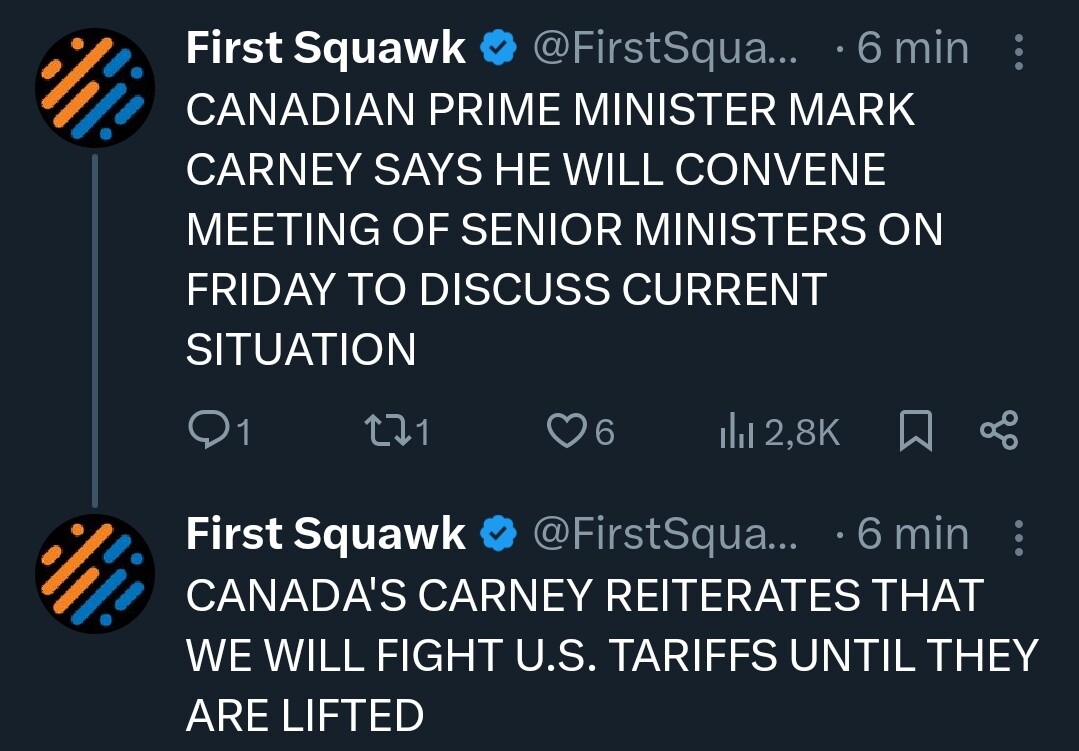Click the verified badge on first tweet
This screenshot has height=751, width=1079.
pos(499,49)
